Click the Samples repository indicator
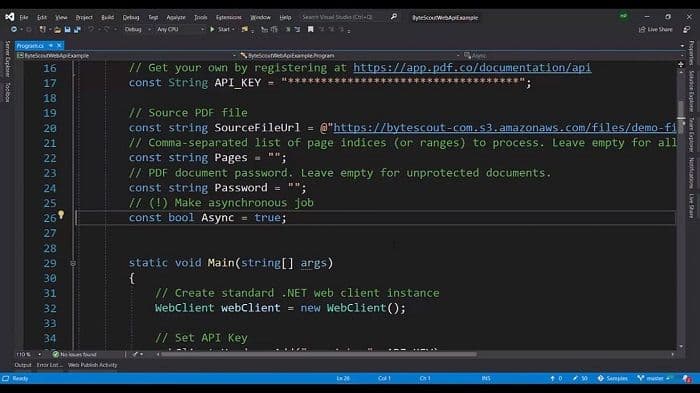 point(612,379)
